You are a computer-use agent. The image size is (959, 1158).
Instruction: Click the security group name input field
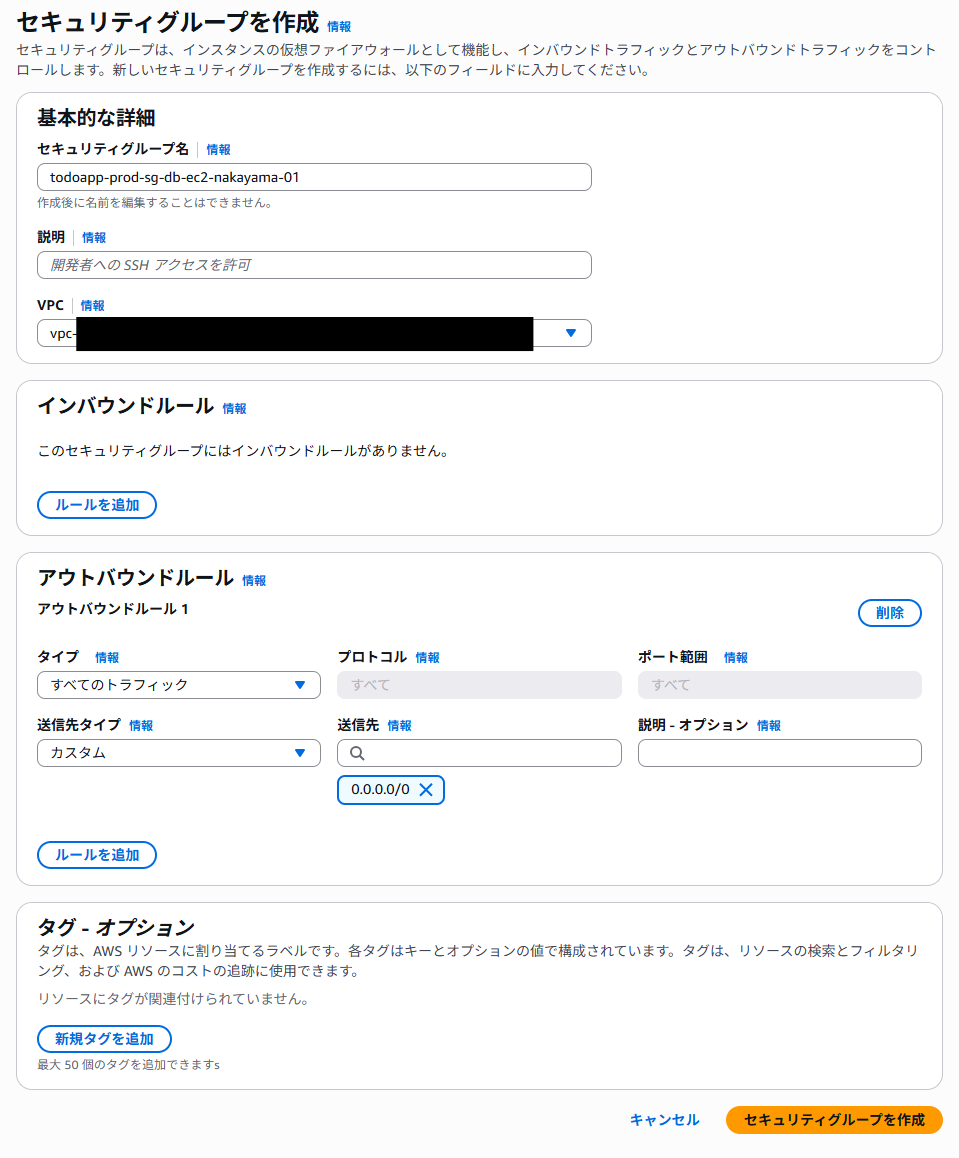314,177
